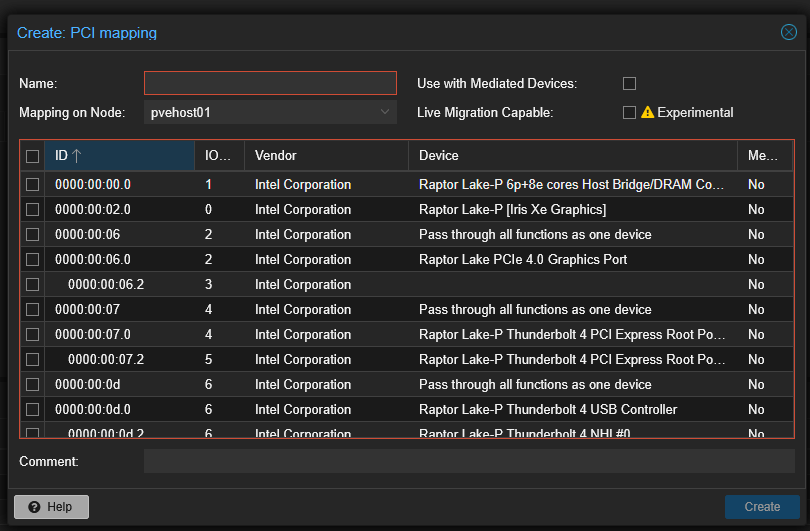Click IOMMU group value 5
Screen dimensions: 810x531
[x=208, y=360]
